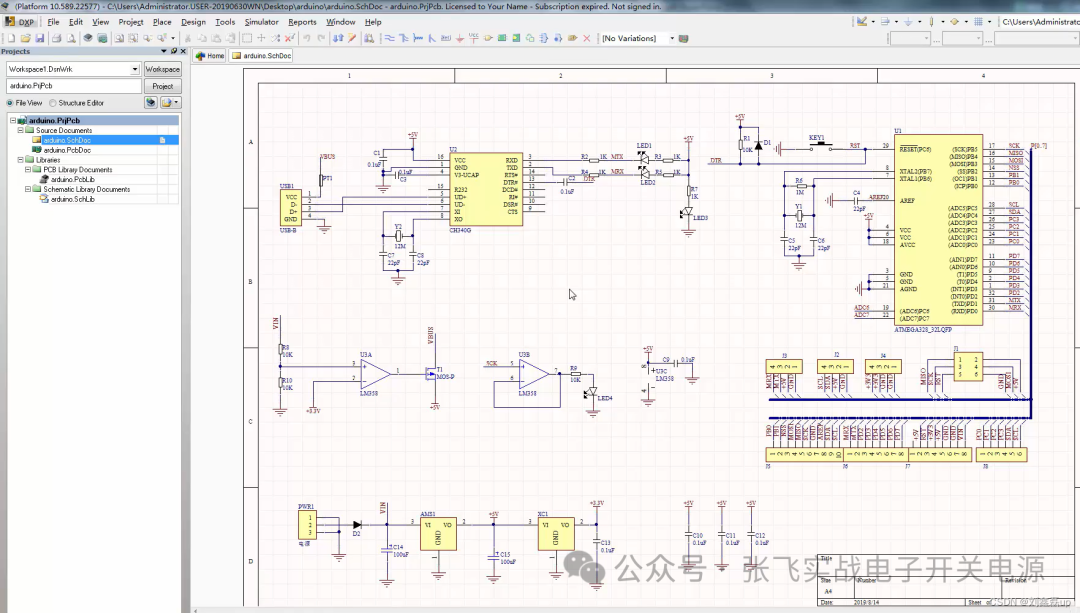Open the Design menu
1080x613 pixels.
194,21
